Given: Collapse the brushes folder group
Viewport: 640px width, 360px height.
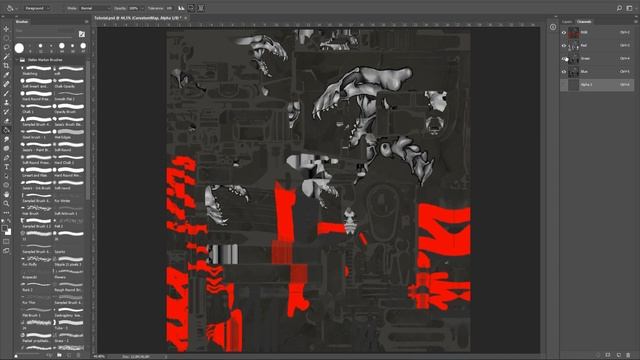Looking at the screenshot, I should point(17,60).
